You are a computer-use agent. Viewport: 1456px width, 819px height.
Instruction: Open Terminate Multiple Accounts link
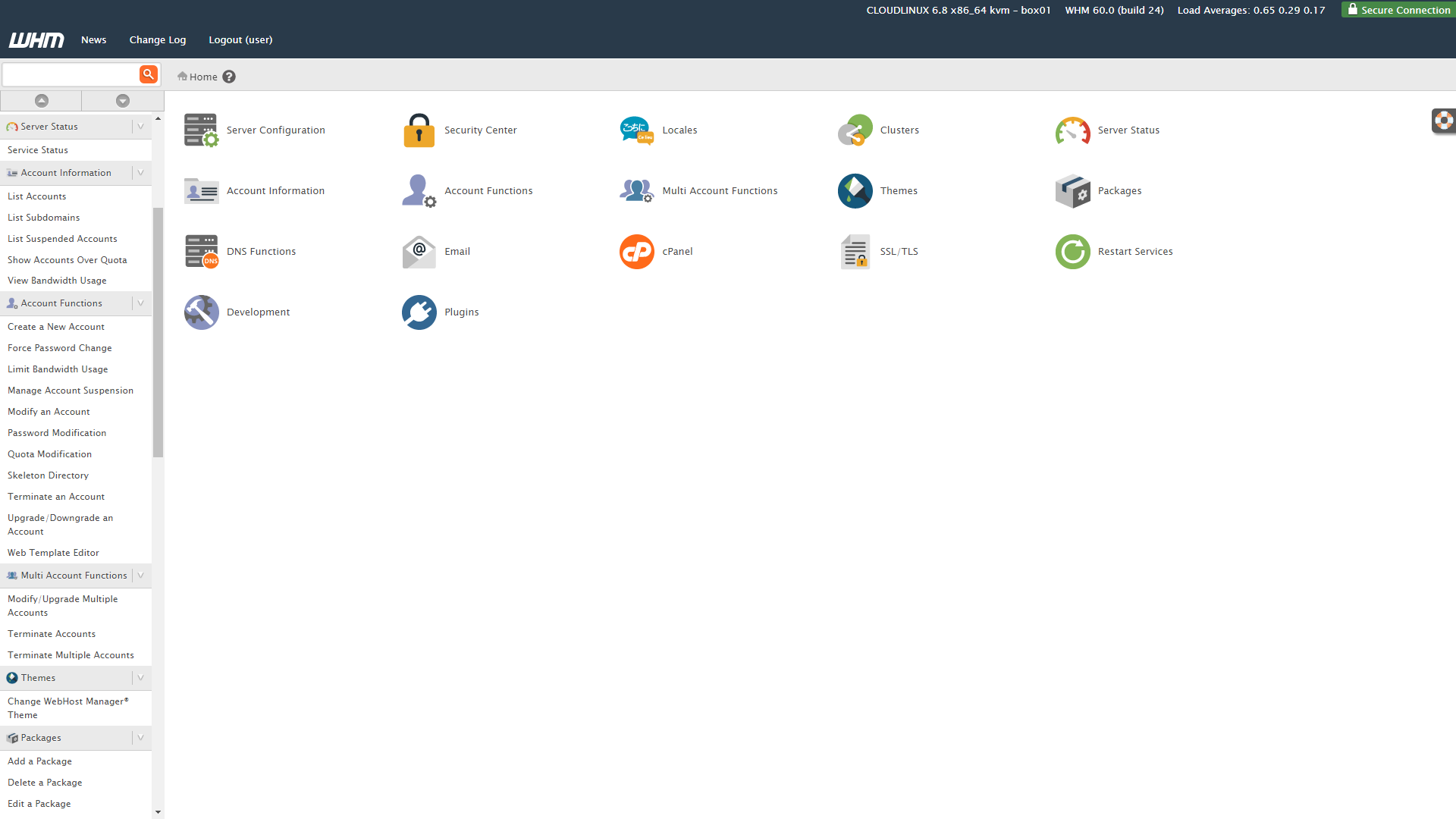tap(71, 655)
